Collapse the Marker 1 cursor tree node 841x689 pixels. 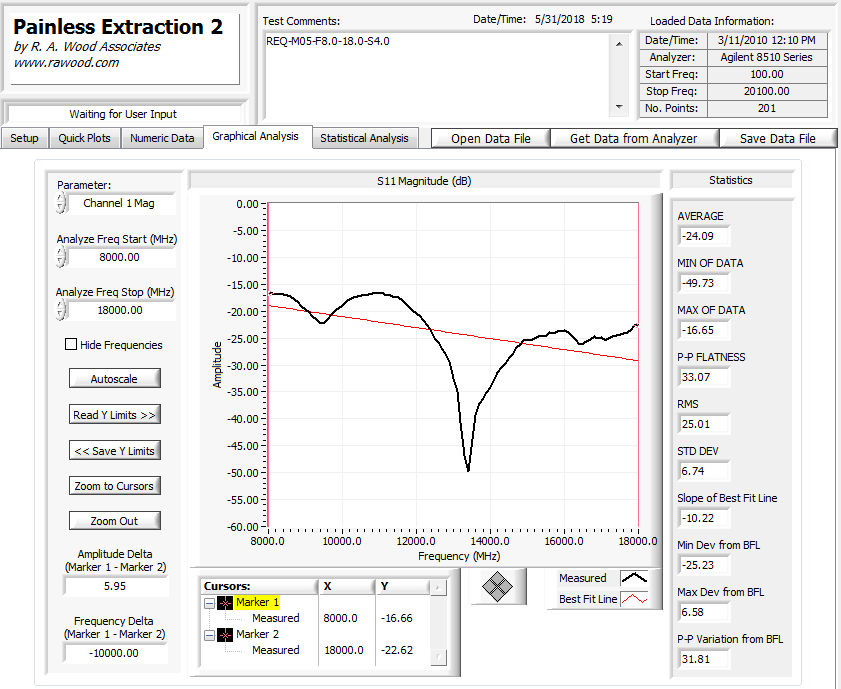[209, 603]
